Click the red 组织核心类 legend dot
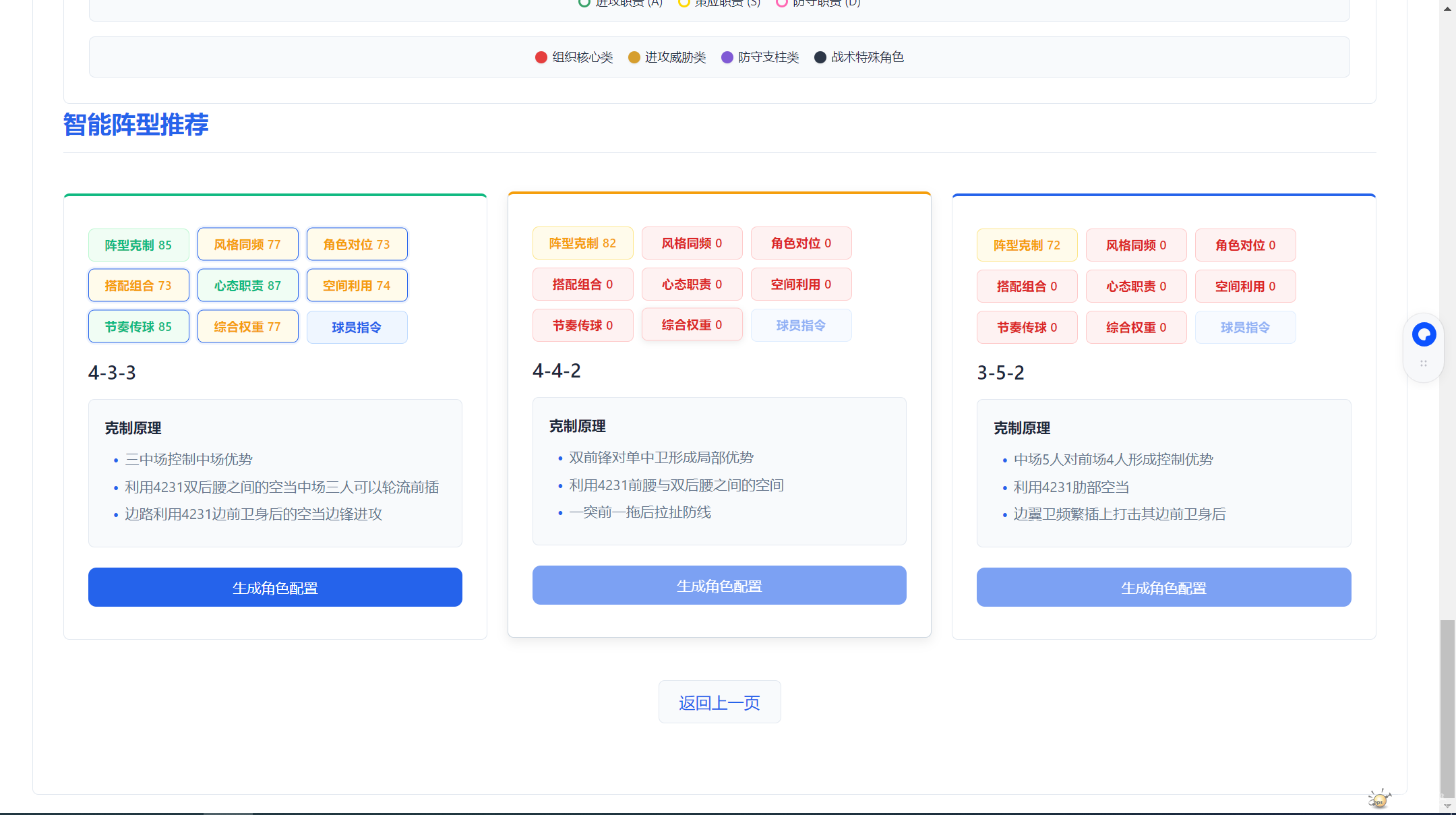The width and height of the screenshot is (1456, 815). point(541,57)
